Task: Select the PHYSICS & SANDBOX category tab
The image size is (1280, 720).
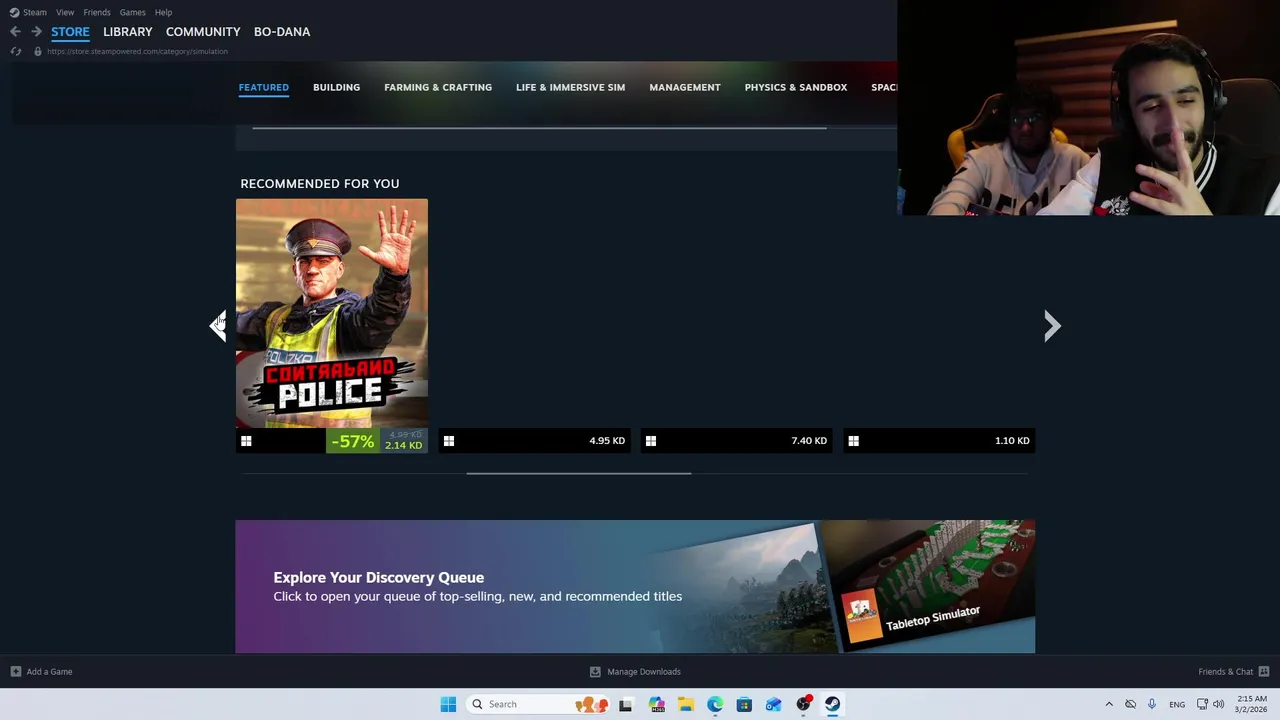Action: tap(796, 87)
